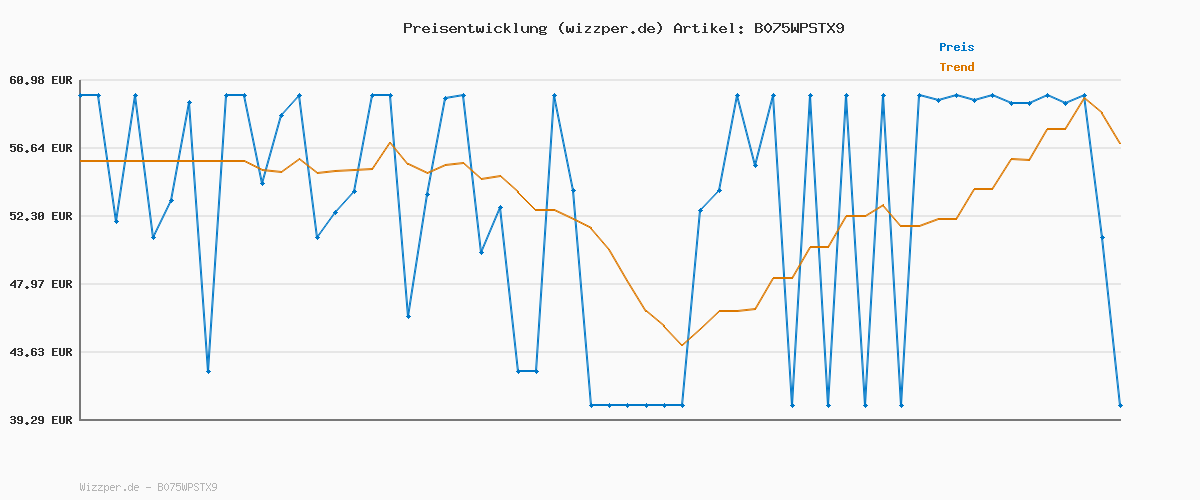The image size is (1200, 500).
Task: Select the 47.97 EUR axis label
Action: point(41,284)
